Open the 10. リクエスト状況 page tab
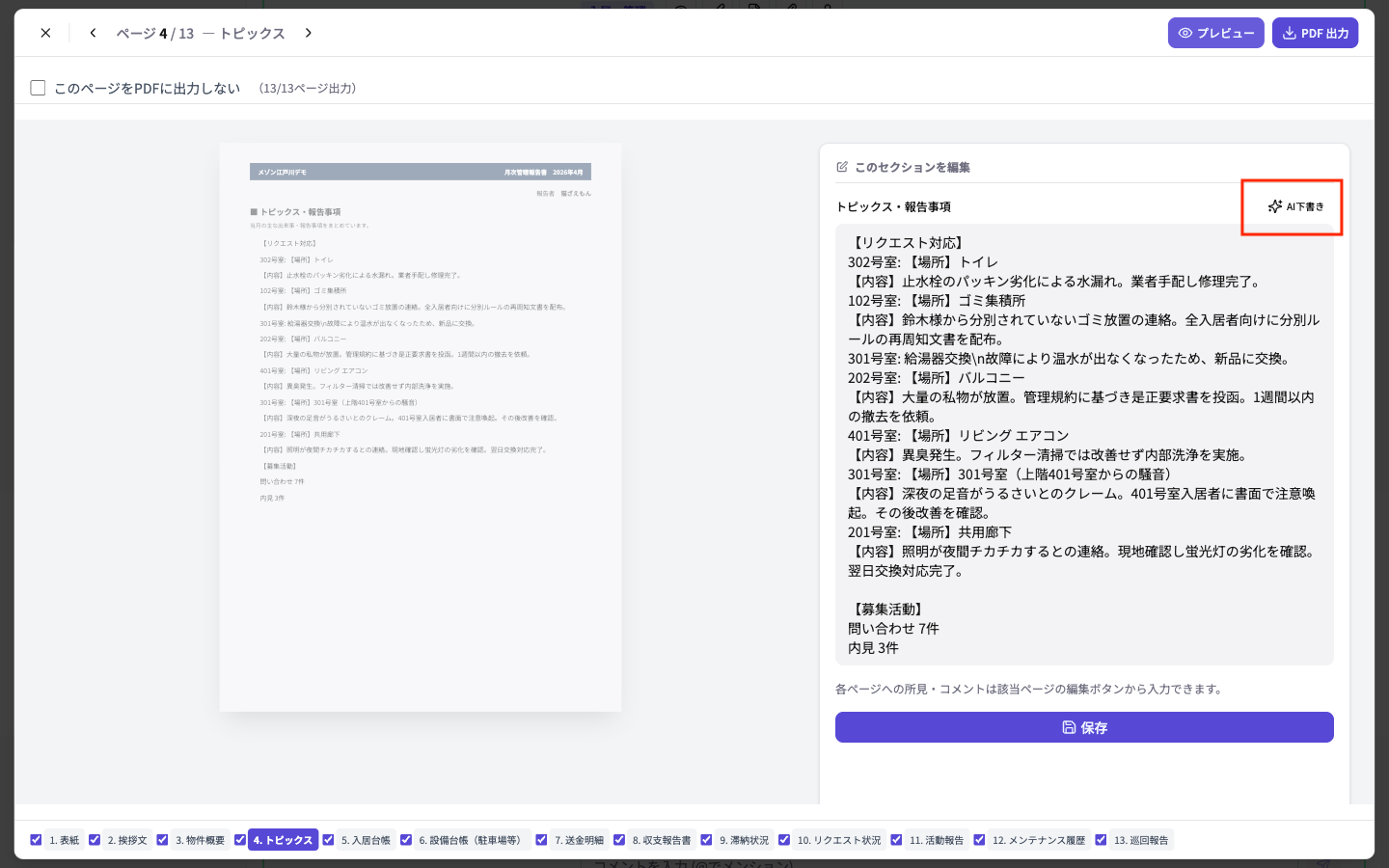Viewport: 1389px width, 868px height. [839, 840]
